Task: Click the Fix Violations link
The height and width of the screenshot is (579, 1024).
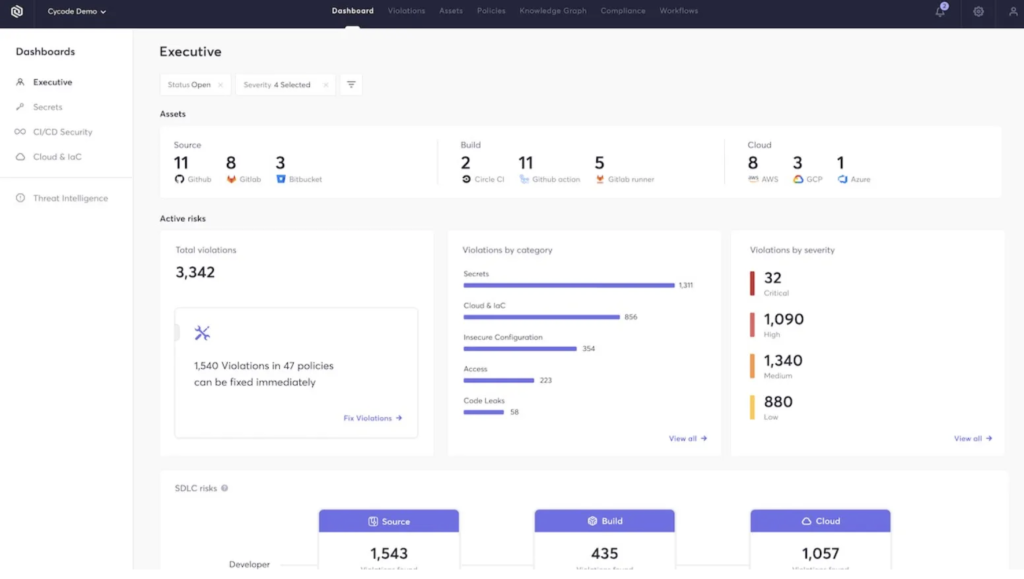Action: click(x=372, y=418)
